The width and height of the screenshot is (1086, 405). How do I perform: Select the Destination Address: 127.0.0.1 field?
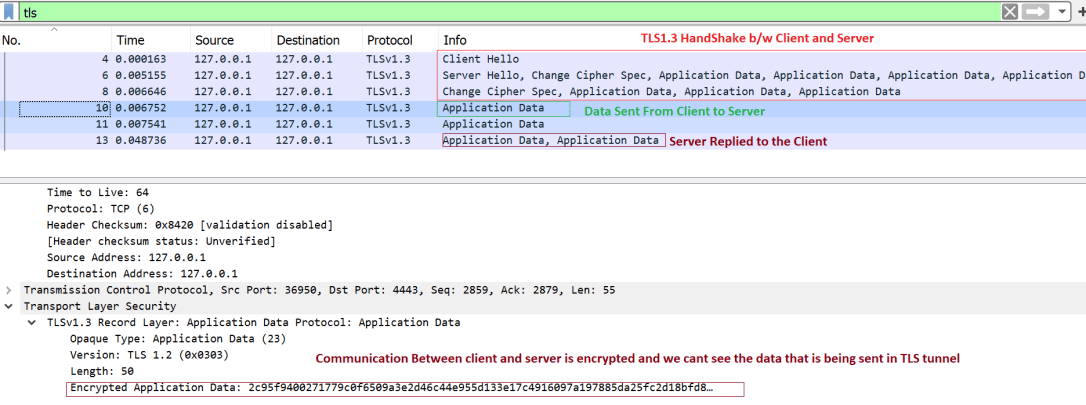point(142,273)
